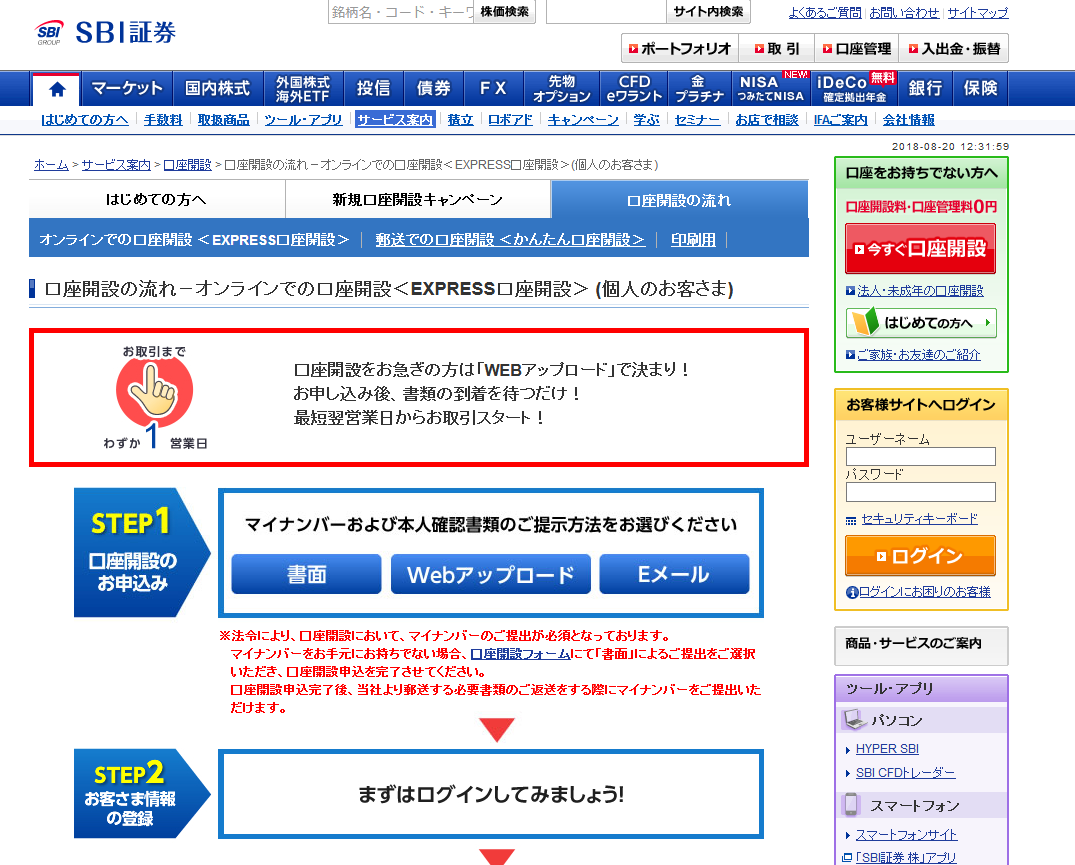Viewport: 1075px width, 865px height.
Task: Click the SBI証券 logo
Action: 106,32
